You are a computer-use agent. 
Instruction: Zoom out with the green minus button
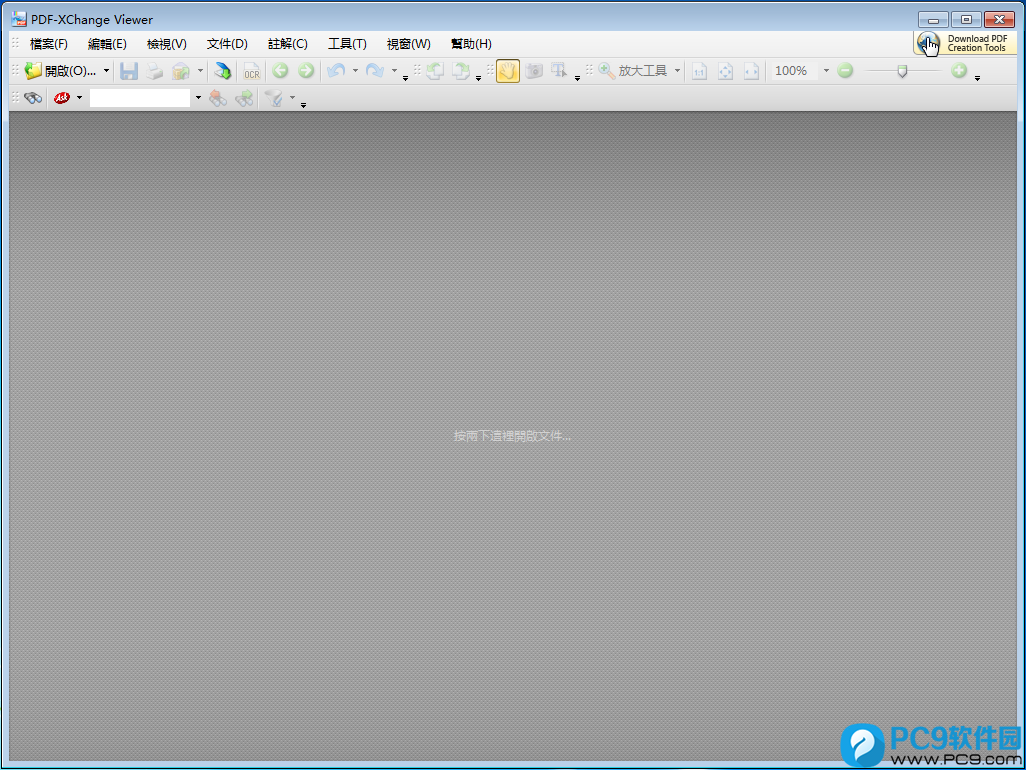coord(845,71)
